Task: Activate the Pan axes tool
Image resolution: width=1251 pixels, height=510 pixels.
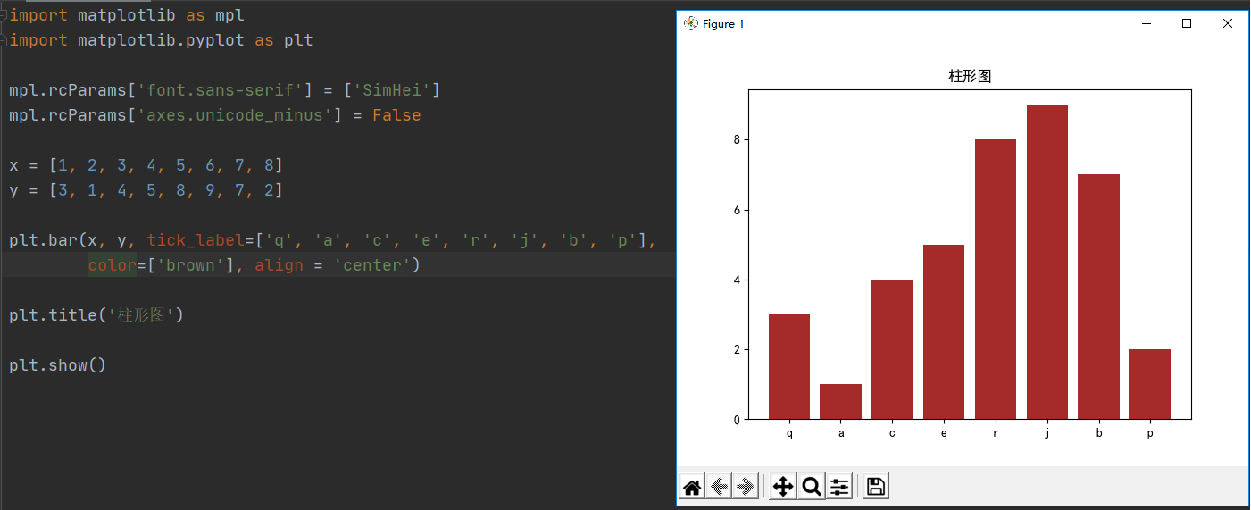Action: pyautogui.click(x=783, y=487)
